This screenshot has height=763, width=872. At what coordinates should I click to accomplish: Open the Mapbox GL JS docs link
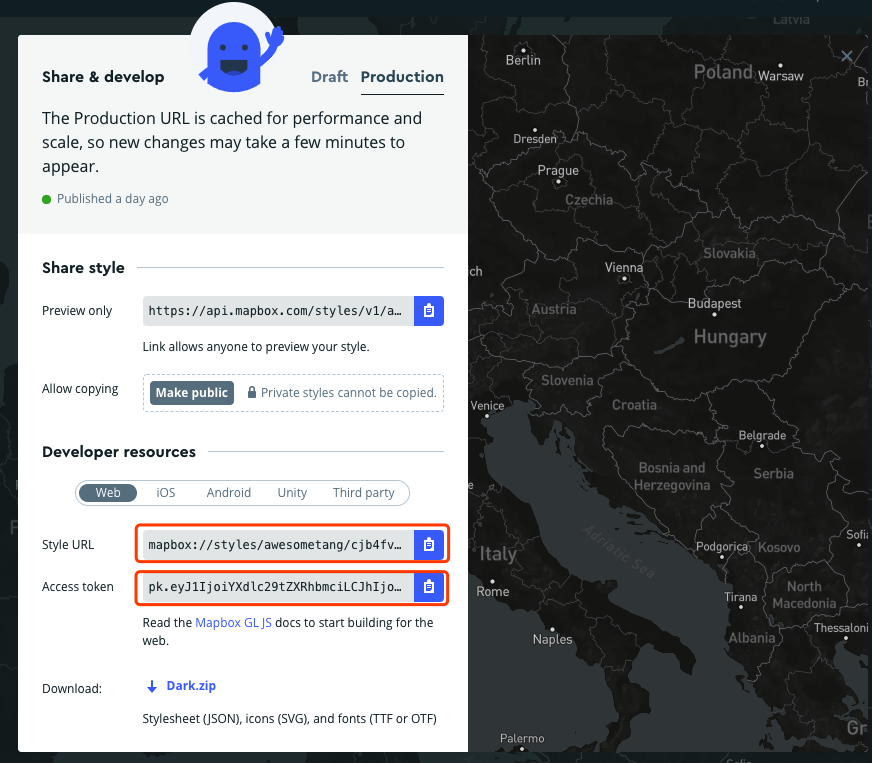tap(234, 622)
